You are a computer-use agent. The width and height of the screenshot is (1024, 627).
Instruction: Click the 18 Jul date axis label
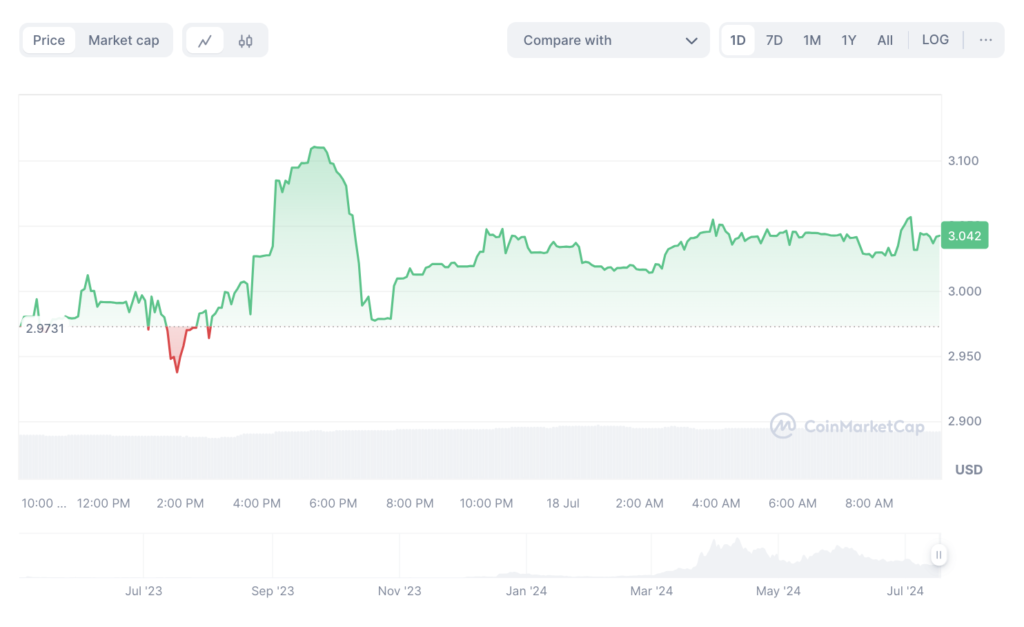563,503
